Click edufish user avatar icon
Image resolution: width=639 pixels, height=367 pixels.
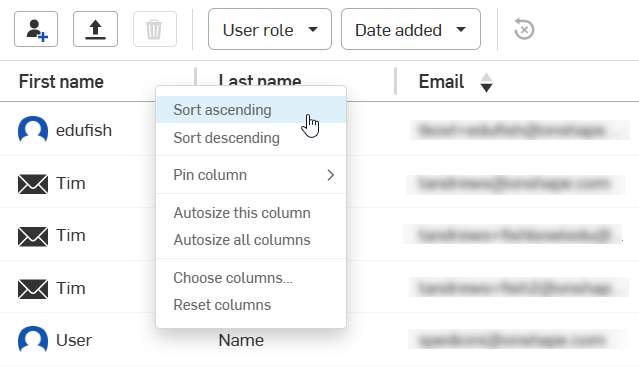tap(33, 130)
